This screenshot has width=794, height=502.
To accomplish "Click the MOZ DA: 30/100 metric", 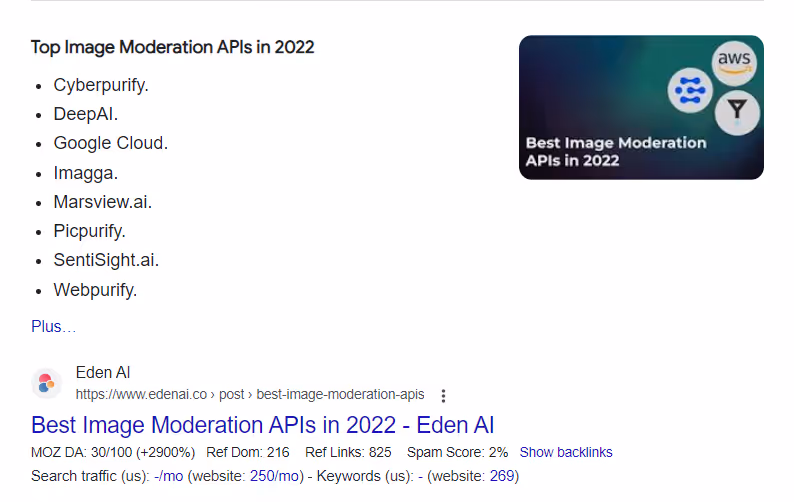I will (113, 452).
